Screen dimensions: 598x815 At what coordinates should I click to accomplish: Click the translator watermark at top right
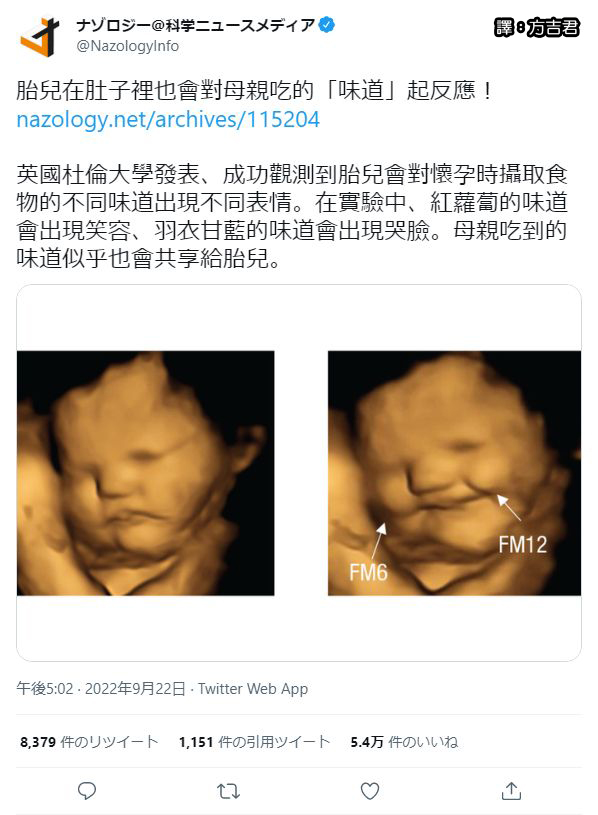pyautogui.click(x=537, y=28)
